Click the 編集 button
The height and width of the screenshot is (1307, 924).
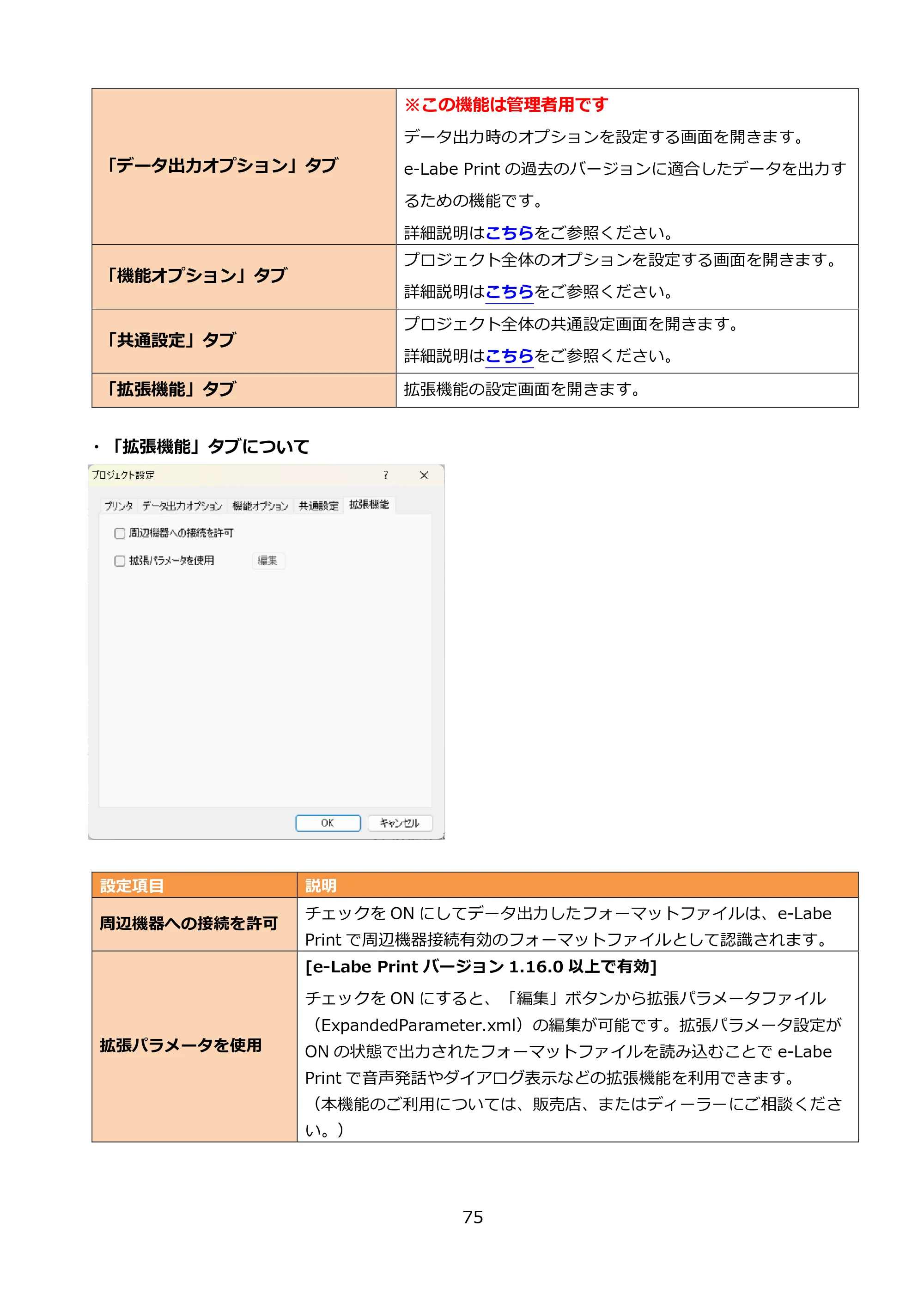tap(268, 561)
